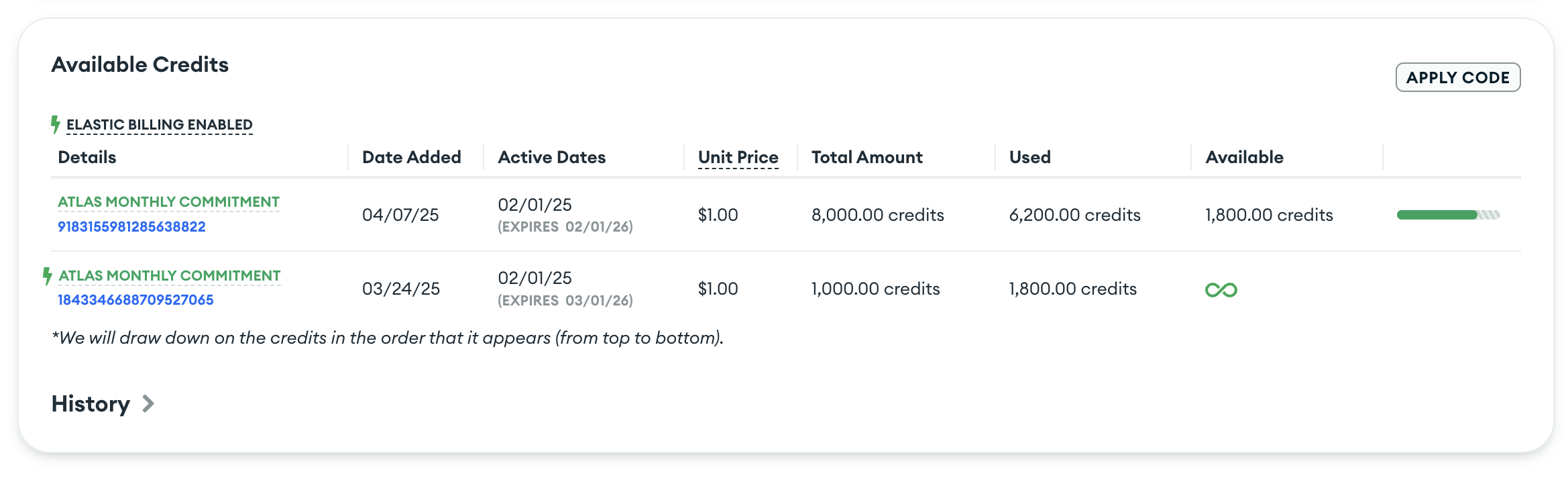The height and width of the screenshot is (482, 1568).
Task: Click the chevron arrow next to History
Action: coord(148,404)
